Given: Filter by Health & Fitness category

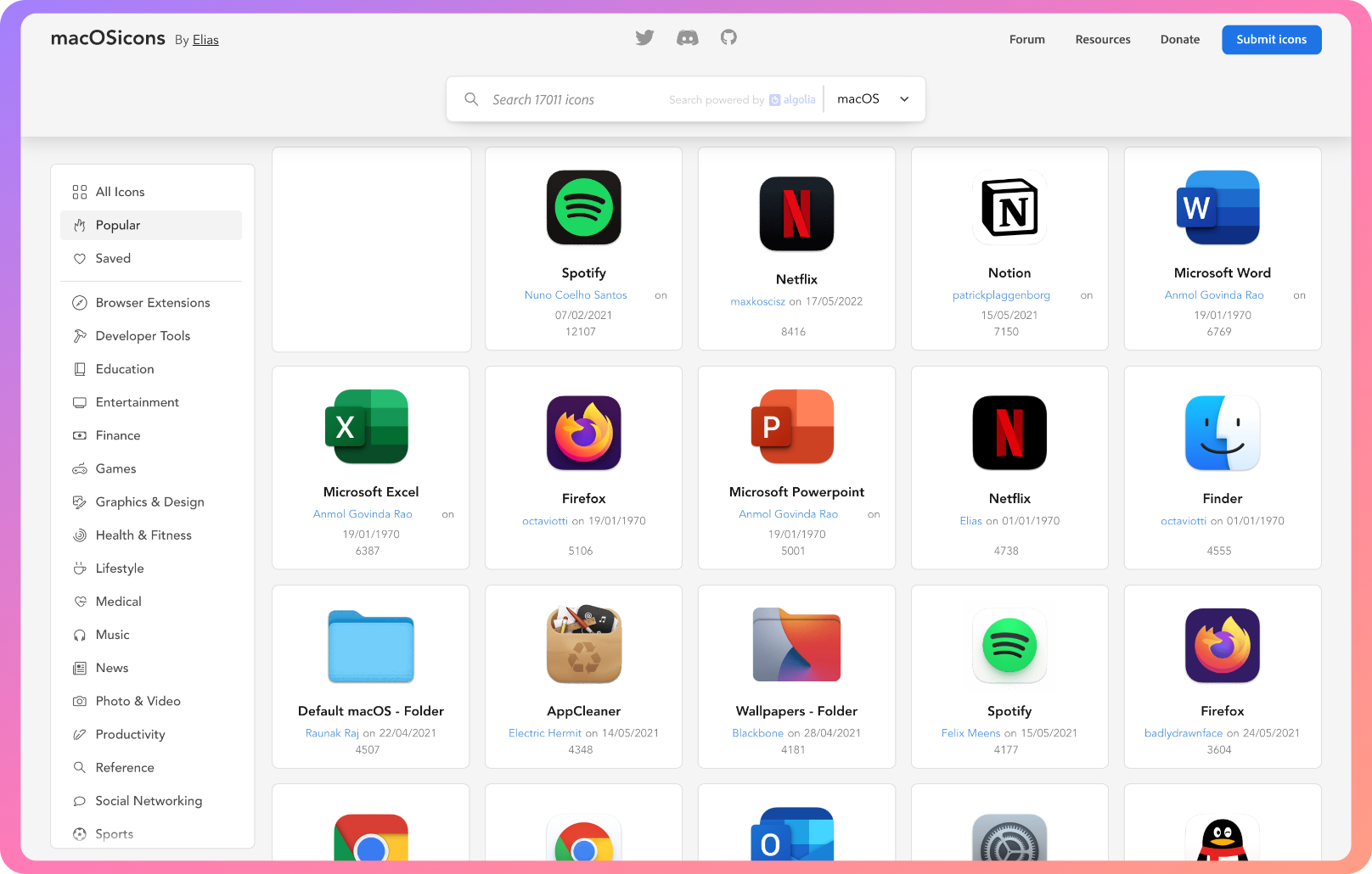Looking at the screenshot, I should [150, 535].
